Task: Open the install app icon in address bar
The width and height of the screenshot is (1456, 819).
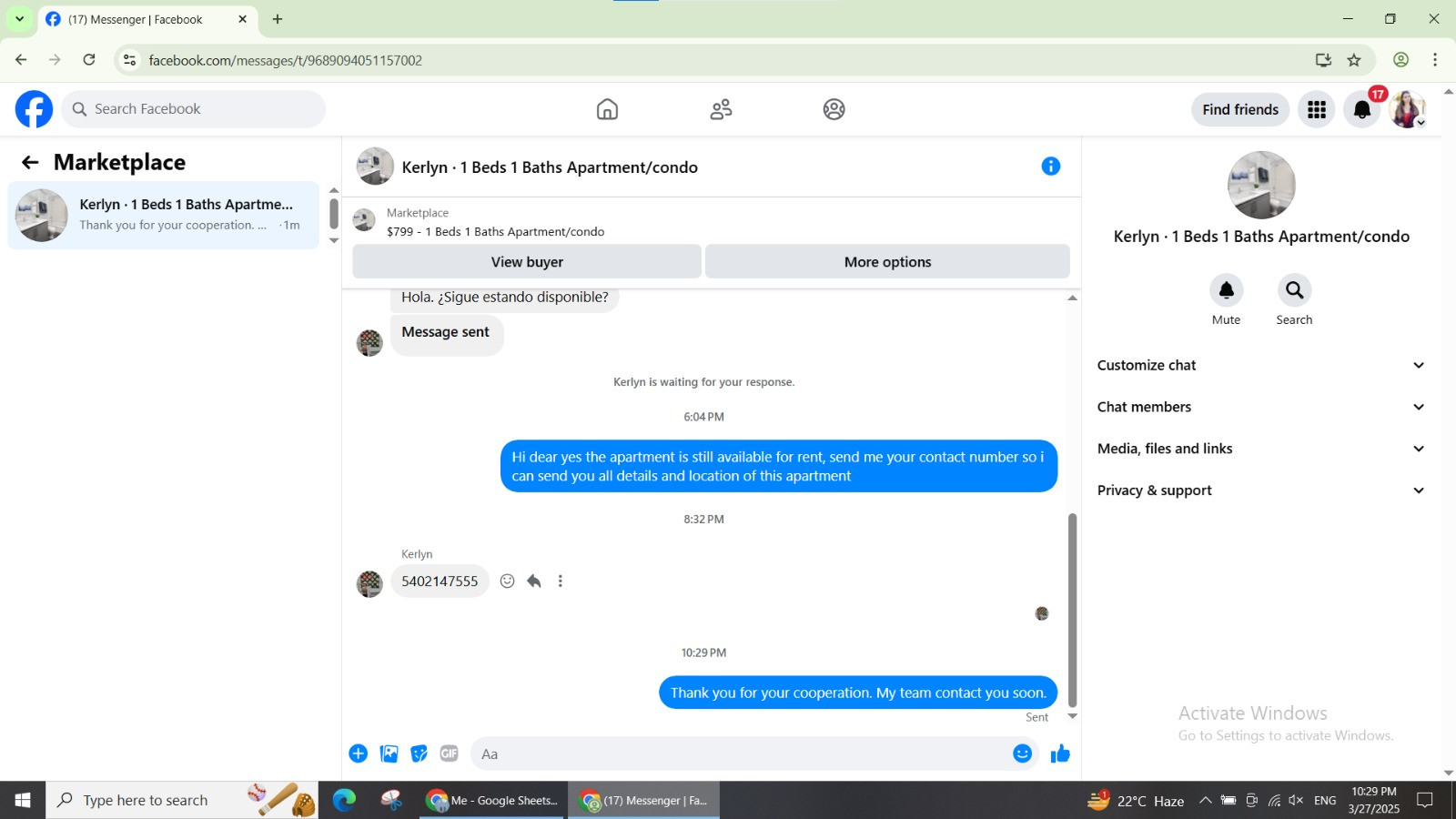Action: click(1323, 60)
